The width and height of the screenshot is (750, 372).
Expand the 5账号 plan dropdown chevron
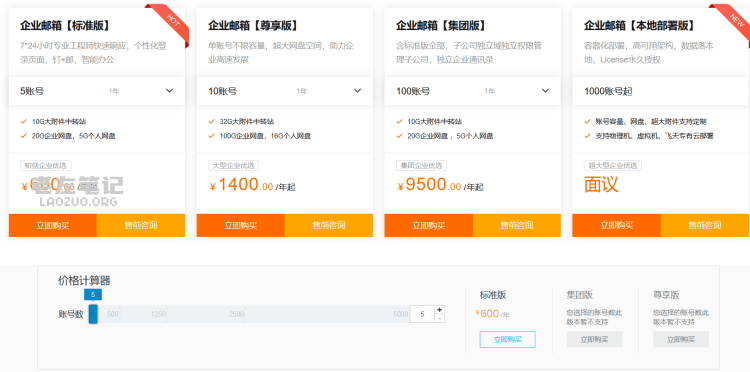169,91
